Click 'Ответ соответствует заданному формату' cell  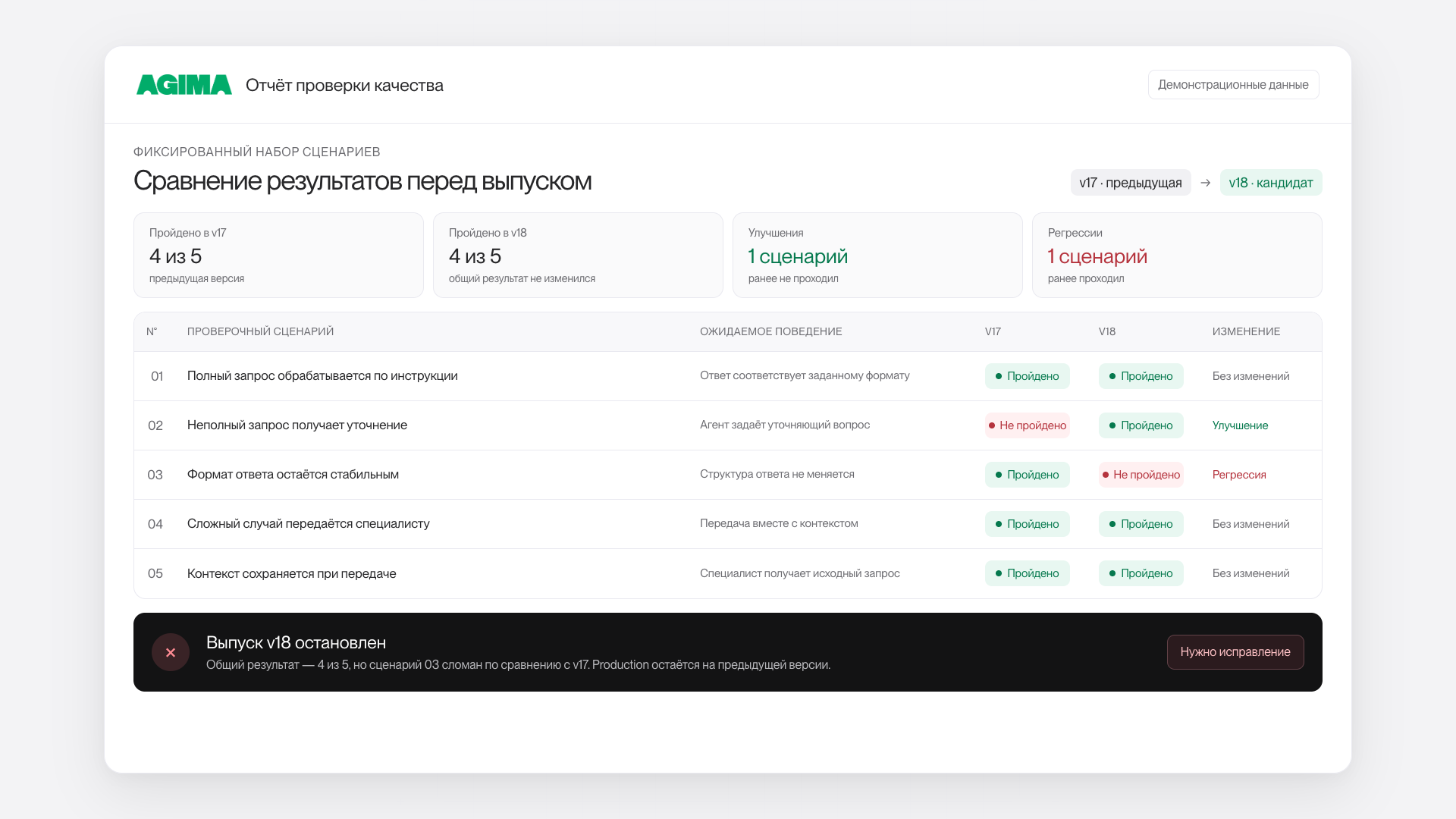tap(805, 375)
